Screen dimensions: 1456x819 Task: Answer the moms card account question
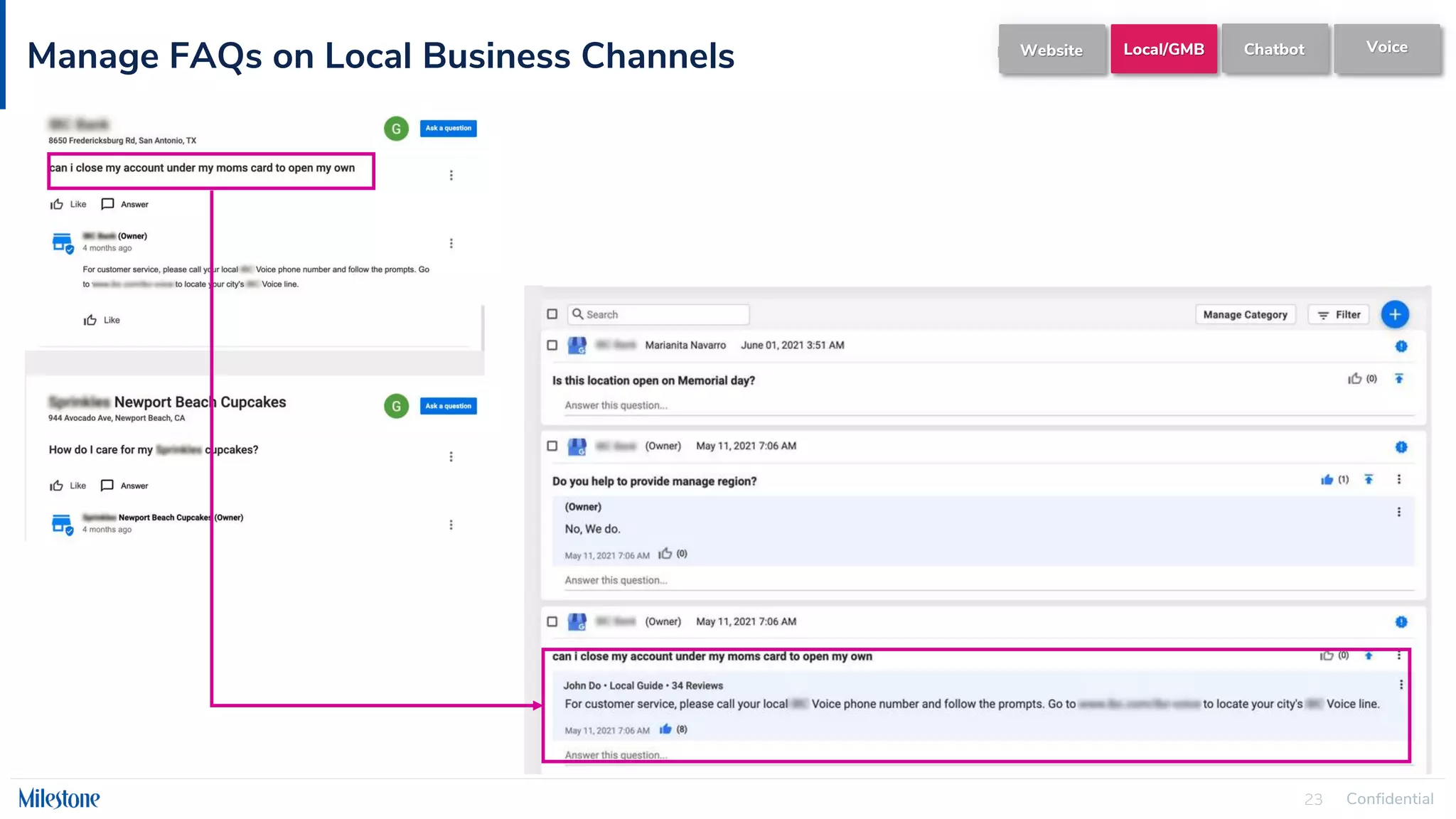pos(125,204)
